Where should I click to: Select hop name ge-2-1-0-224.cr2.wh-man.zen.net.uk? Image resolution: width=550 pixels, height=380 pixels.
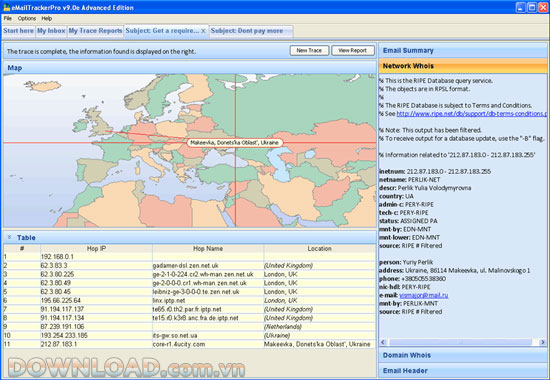point(203,274)
